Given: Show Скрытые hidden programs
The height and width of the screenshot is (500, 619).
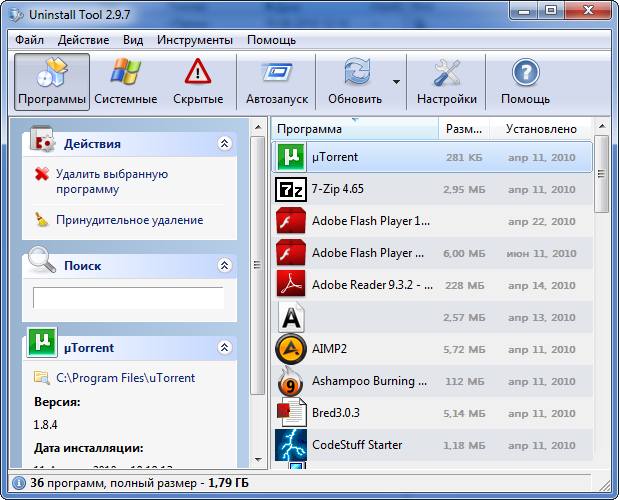Looking at the screenshot, I should (x=198, y=82).
